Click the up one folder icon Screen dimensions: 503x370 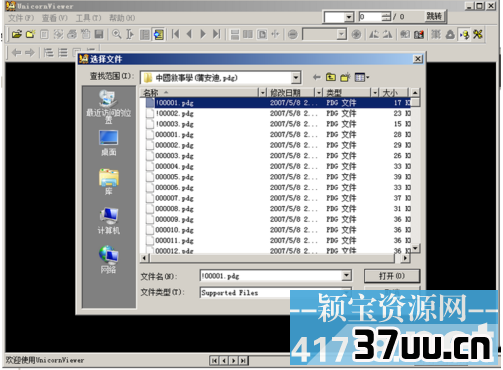point(330,77)
